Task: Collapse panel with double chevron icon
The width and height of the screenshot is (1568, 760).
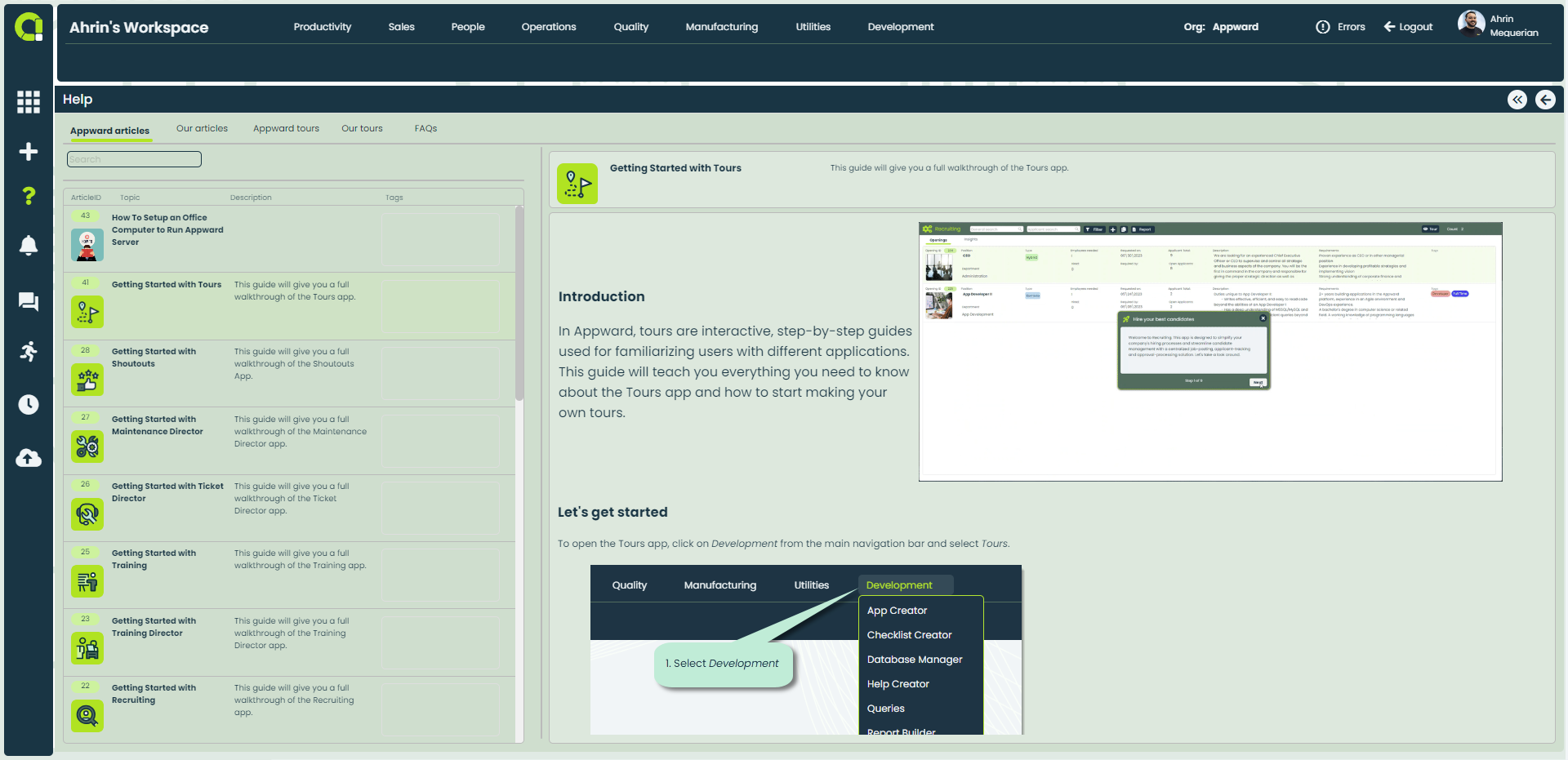Action: click(1517, 100)
